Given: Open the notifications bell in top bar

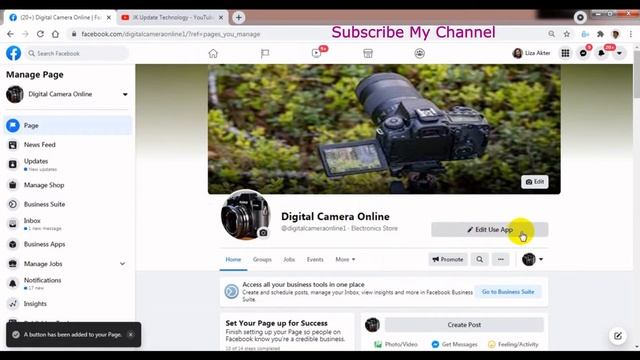Looking at the screenshot, I should click(601, 53).
